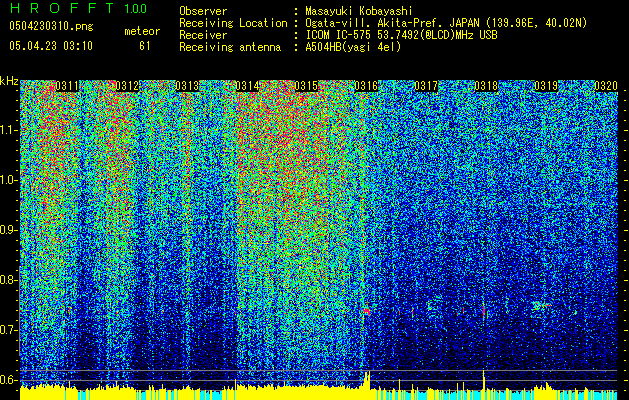Click the meteor count 61
This screenshot has height=400, width=629.
[x=145, y=46]
